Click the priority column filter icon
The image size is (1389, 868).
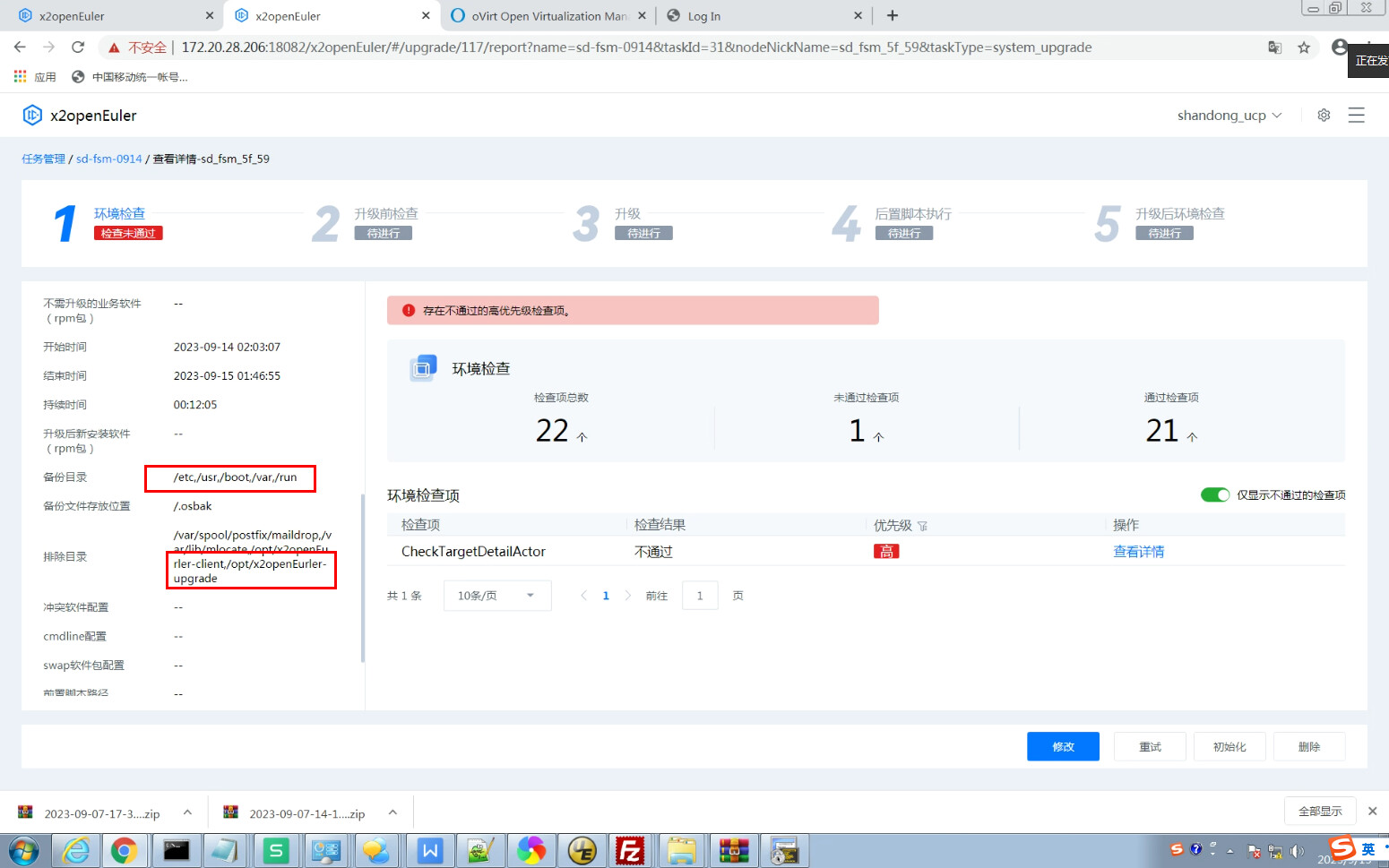pyautogui.click(x=922, y=527)
